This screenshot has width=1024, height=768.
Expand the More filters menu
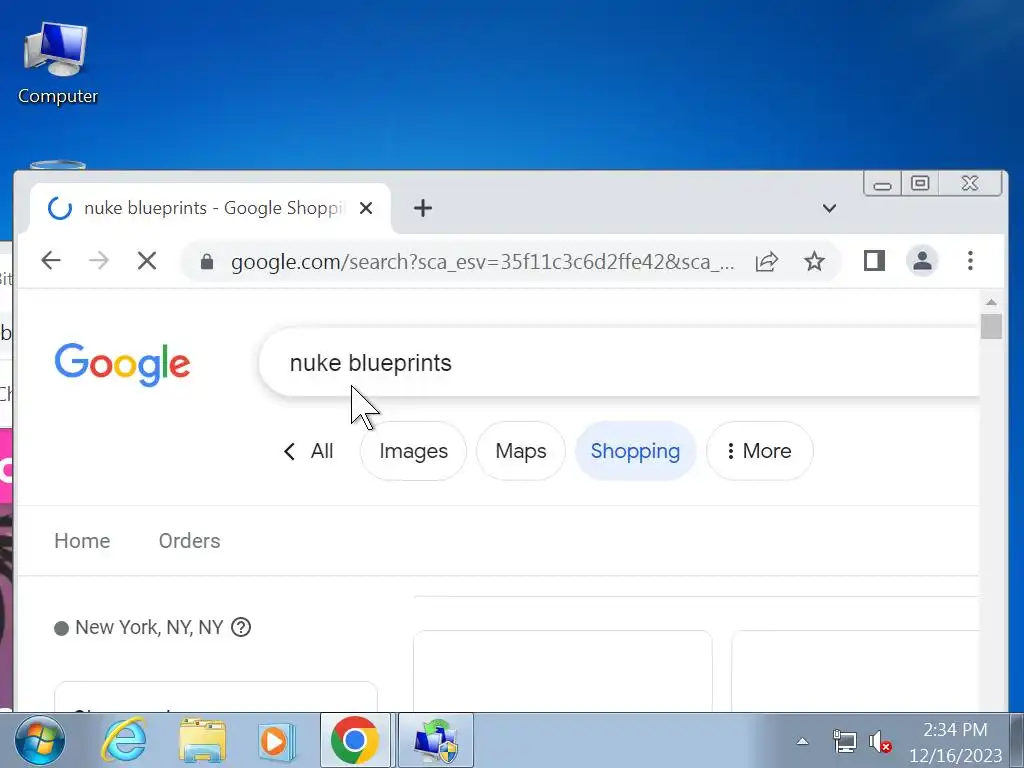pos(760,451)
